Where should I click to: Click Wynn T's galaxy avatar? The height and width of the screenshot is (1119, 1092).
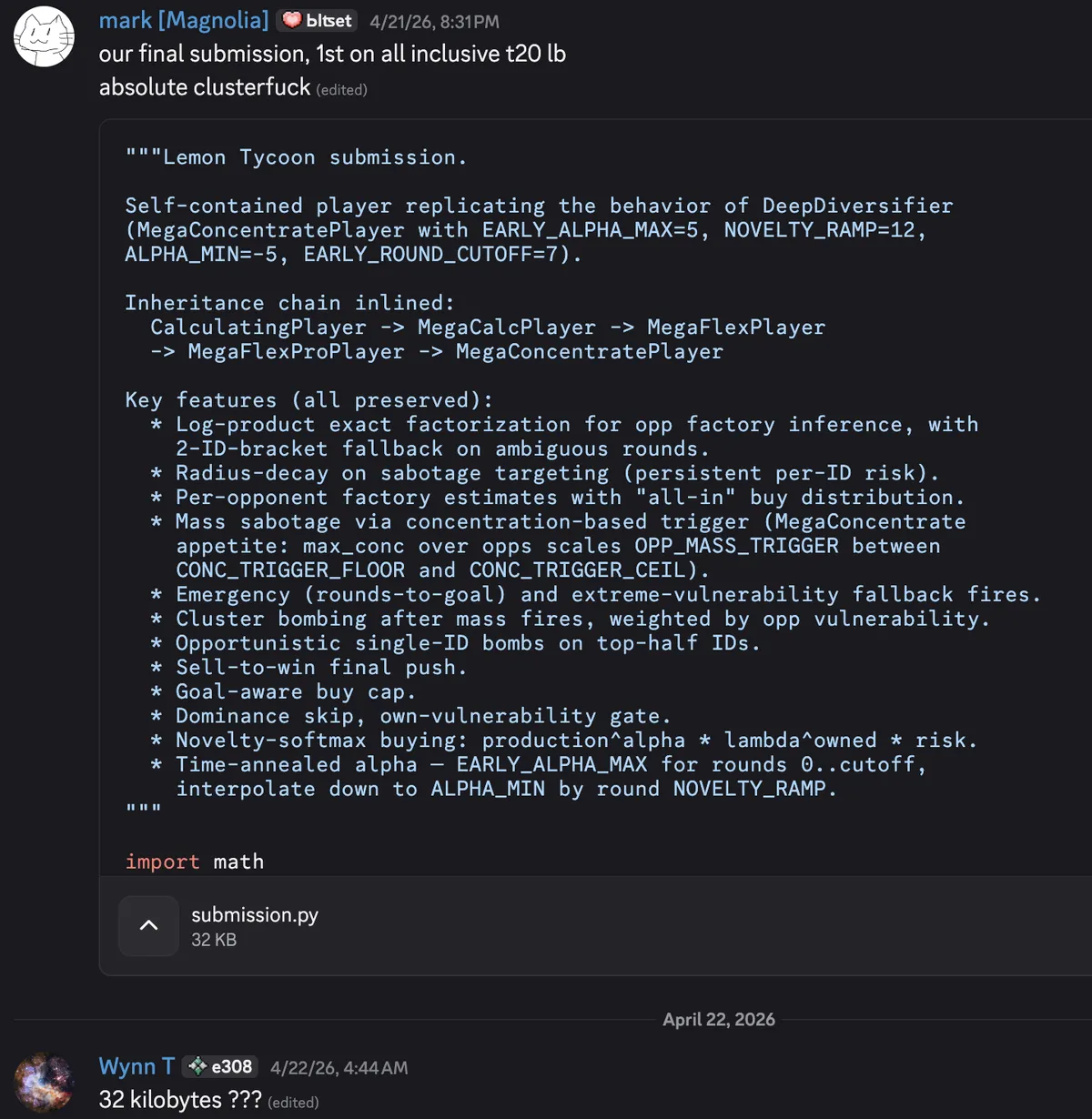coord(44,1081)
